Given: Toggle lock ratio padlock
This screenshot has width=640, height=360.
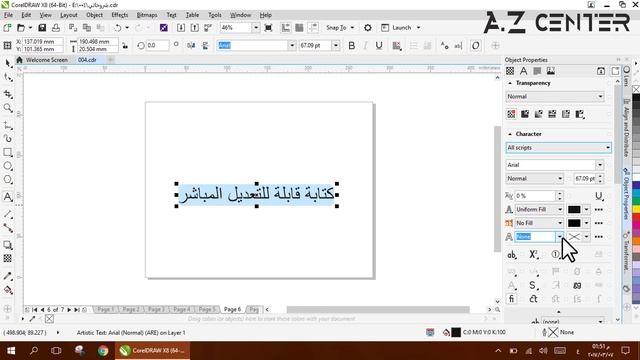Looking at the screenshot, I should (x=125, y=45).
